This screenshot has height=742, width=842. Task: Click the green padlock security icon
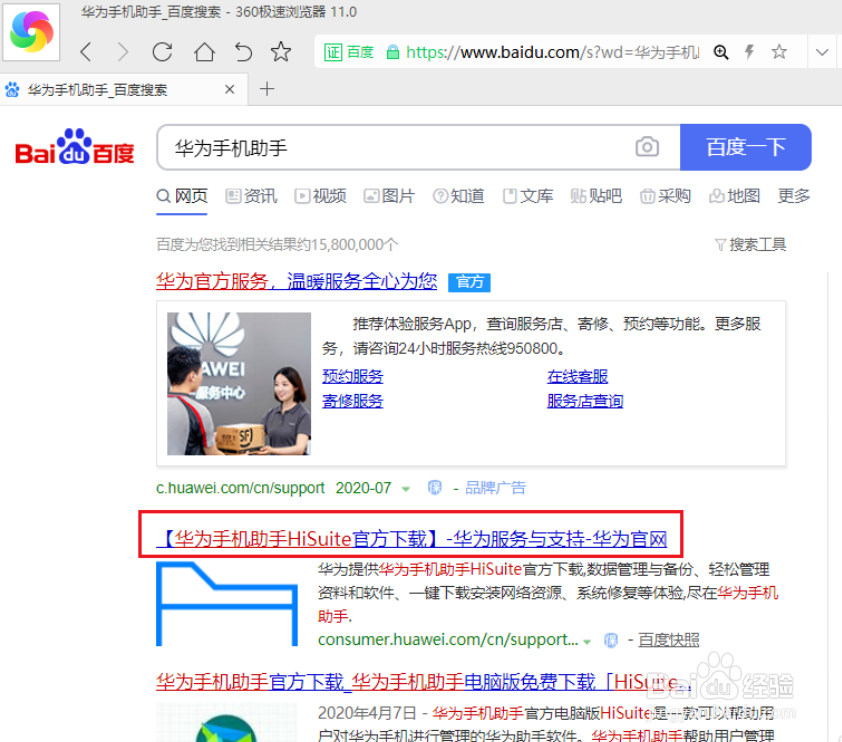click(393, 52)
